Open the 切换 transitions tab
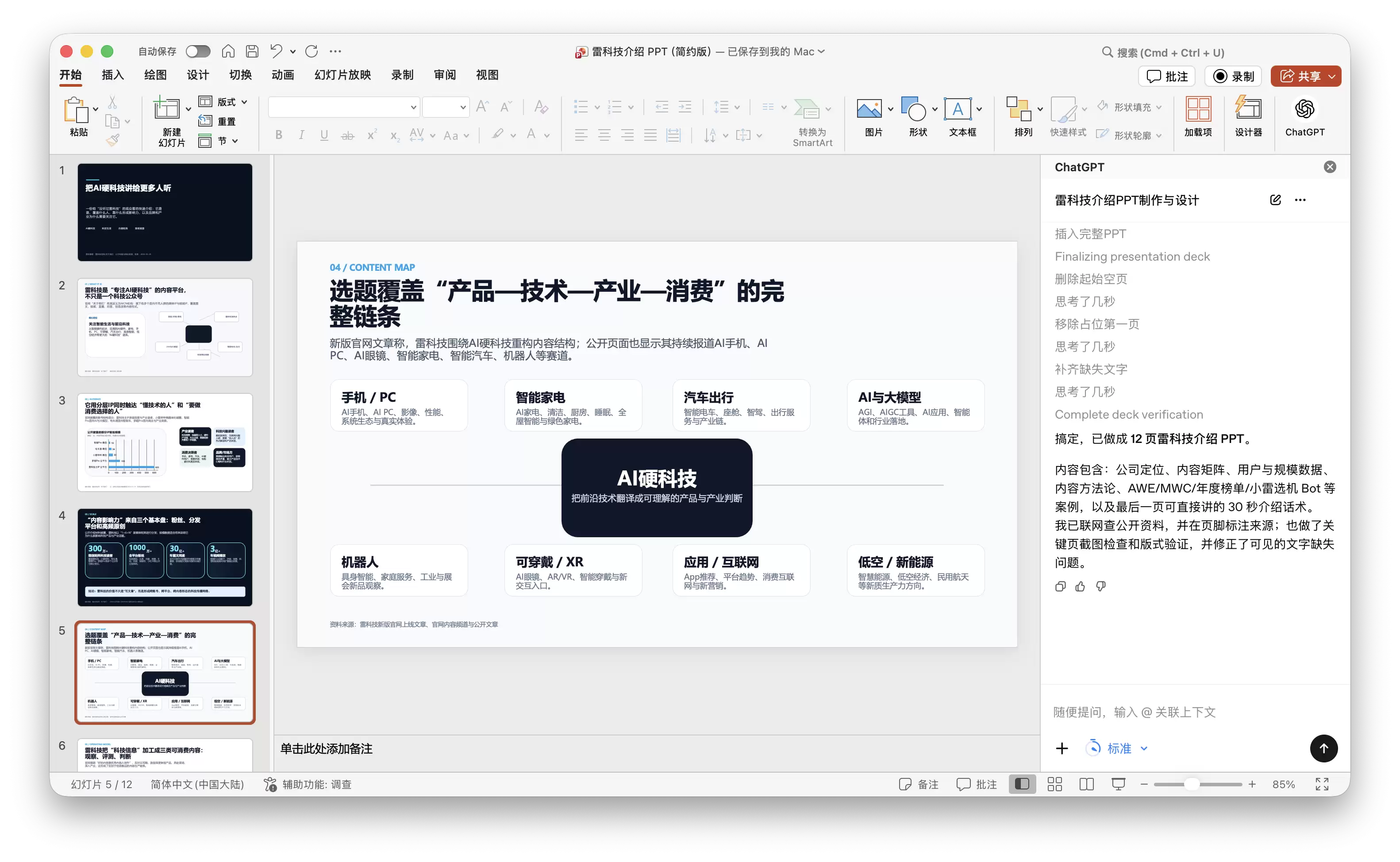This screenshot has width=1400, height=862. pyautogui.click(x=240, y=75)
